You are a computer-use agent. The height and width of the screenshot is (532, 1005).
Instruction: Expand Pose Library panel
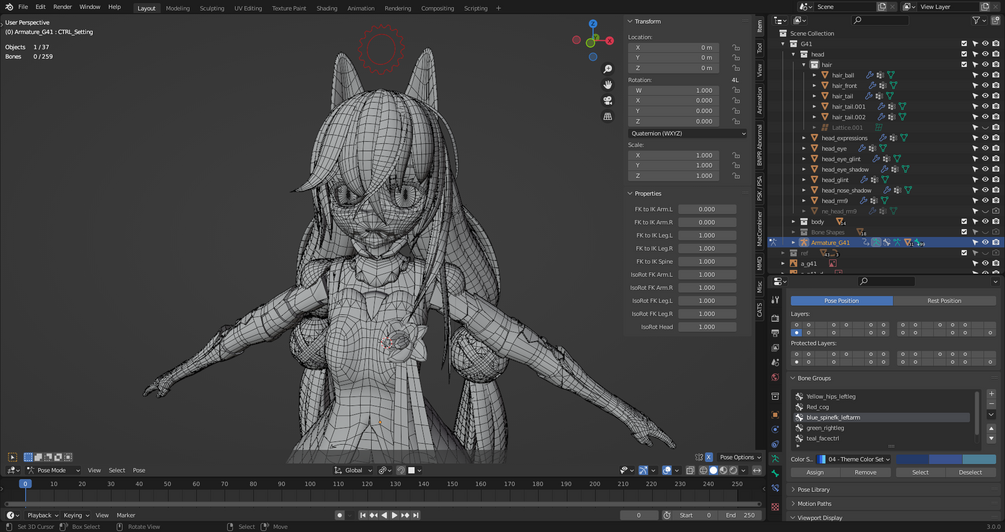click(x=813, y=490)
